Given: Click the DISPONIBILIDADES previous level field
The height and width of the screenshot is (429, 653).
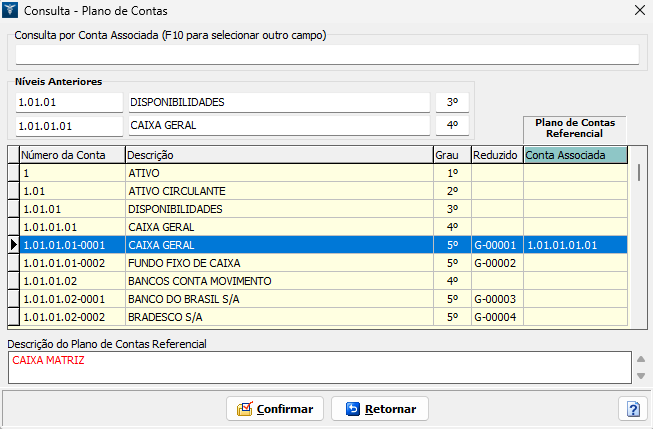Looking at the screenshot, I should click(x=279, y=102).
